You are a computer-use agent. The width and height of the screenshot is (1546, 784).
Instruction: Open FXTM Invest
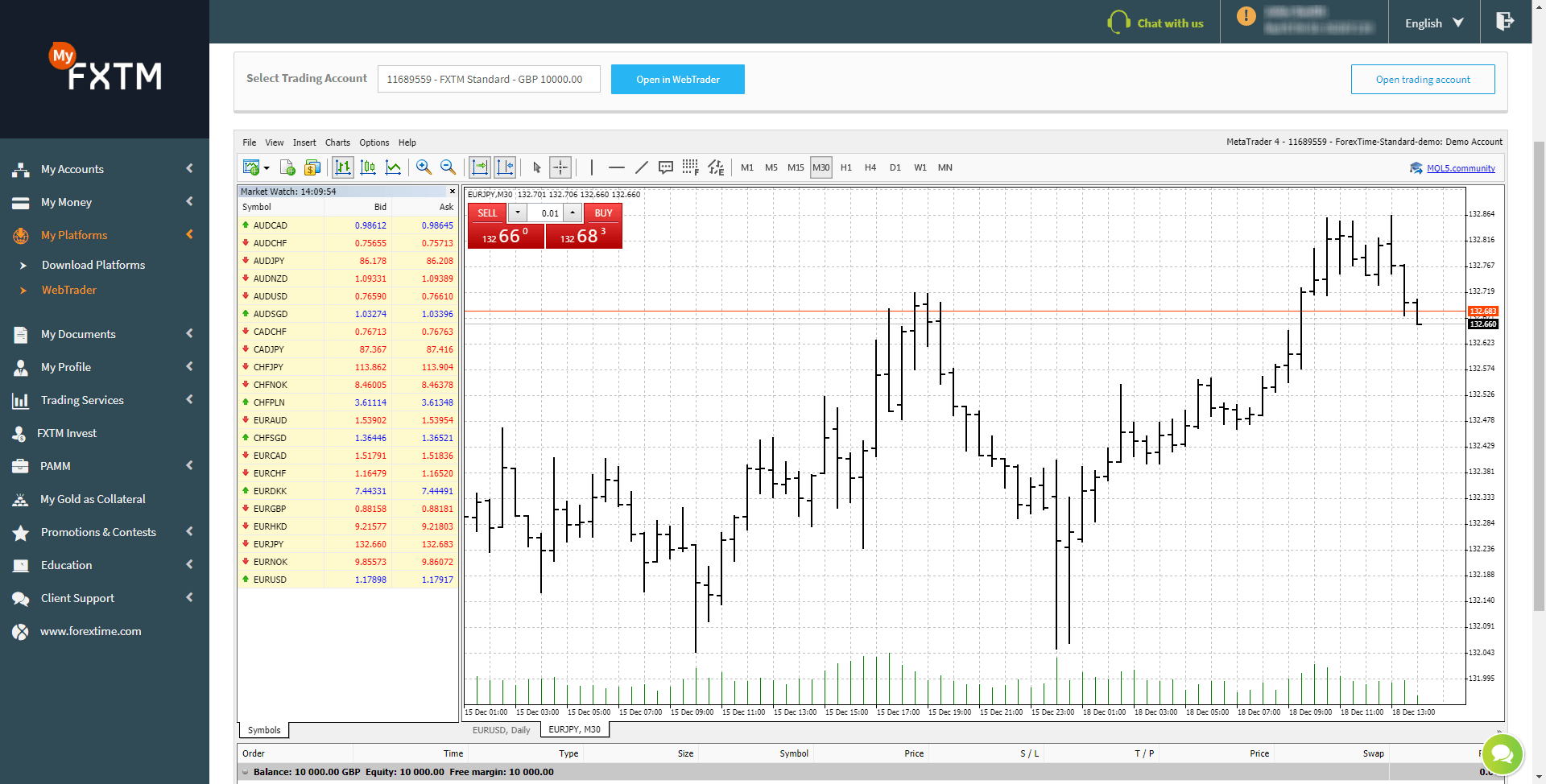67,433
